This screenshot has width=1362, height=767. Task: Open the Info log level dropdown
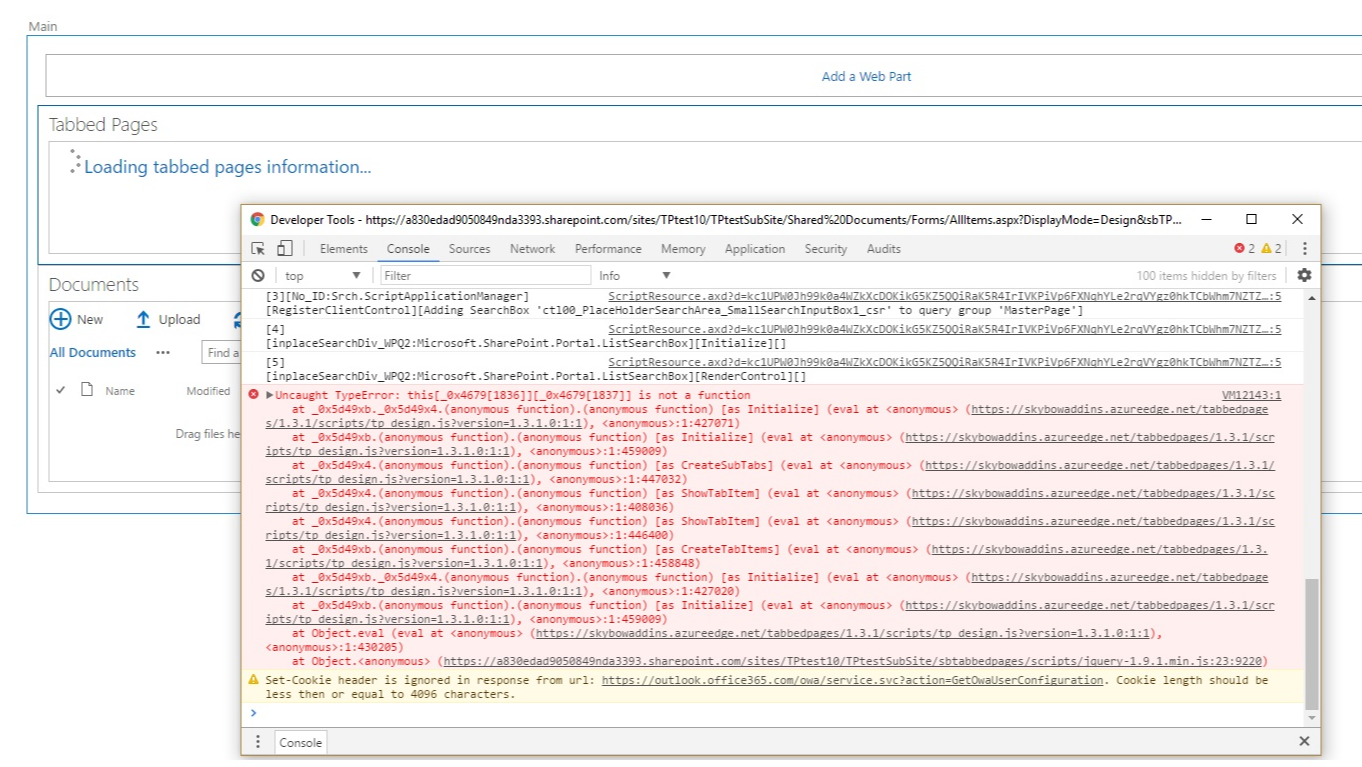tap(634, 275)
